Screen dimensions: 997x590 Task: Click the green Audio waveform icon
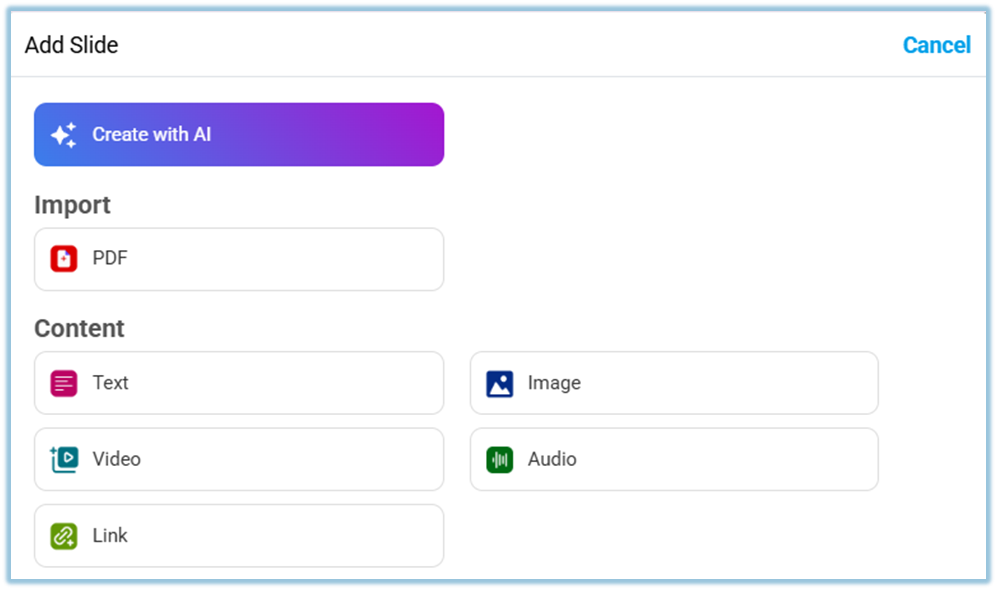coord(499,460)
